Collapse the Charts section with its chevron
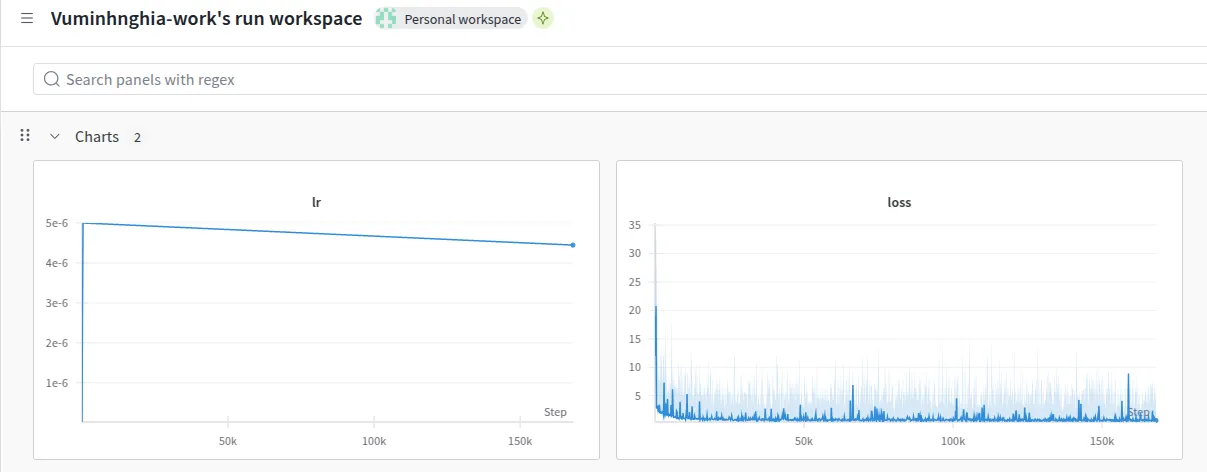 (x=55, y=136)
